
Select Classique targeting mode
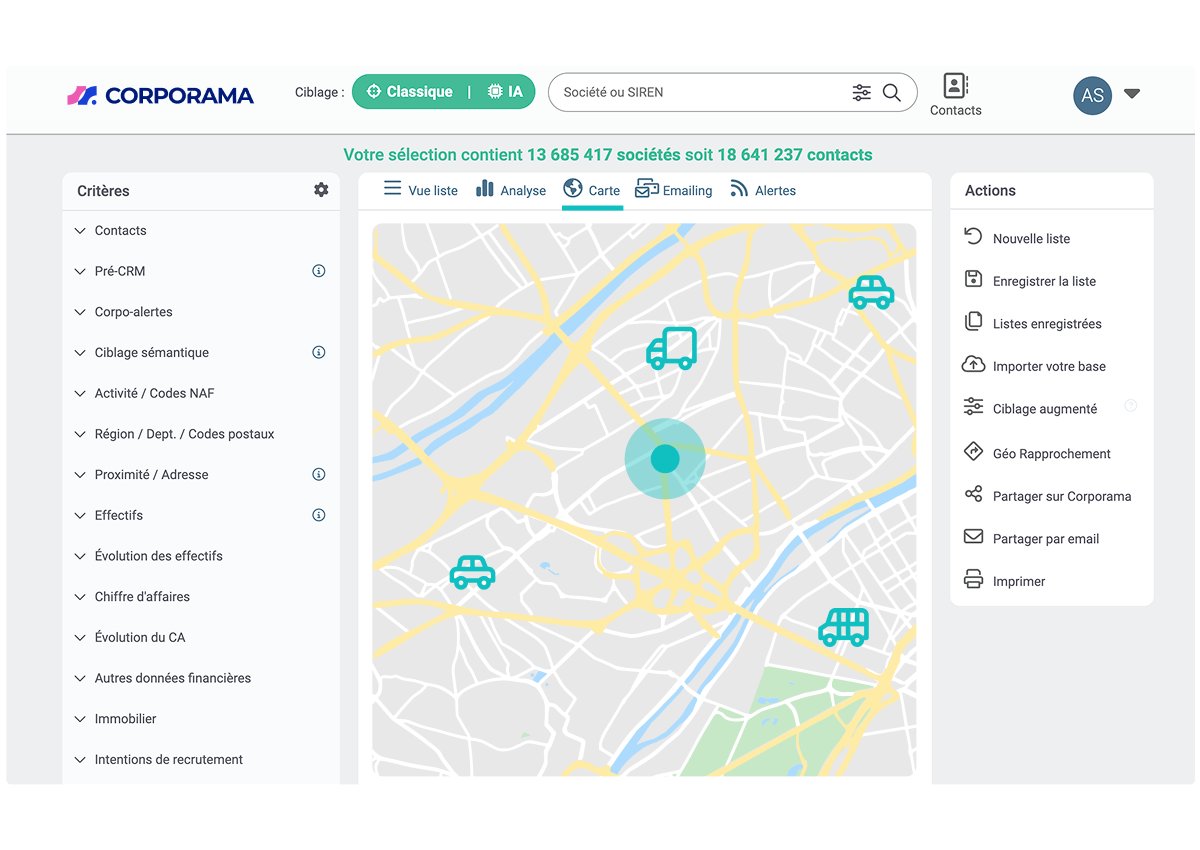pos(410,92)
